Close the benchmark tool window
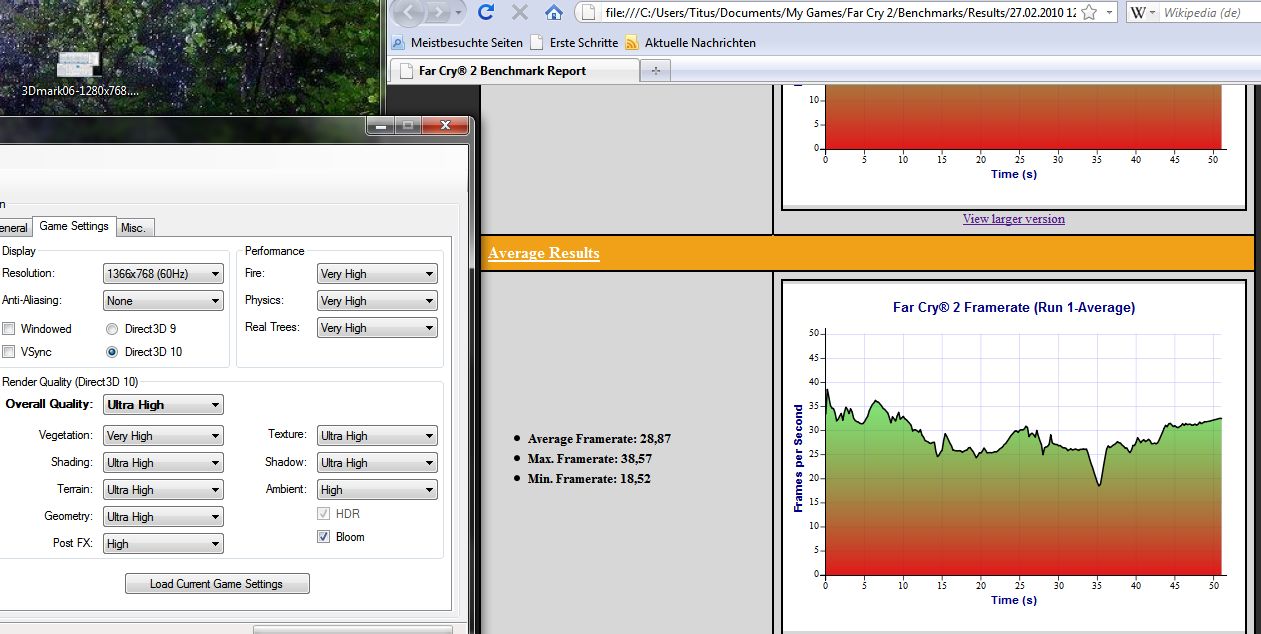Viewport: 1261px width, 634px height. (x=445, y=126)
